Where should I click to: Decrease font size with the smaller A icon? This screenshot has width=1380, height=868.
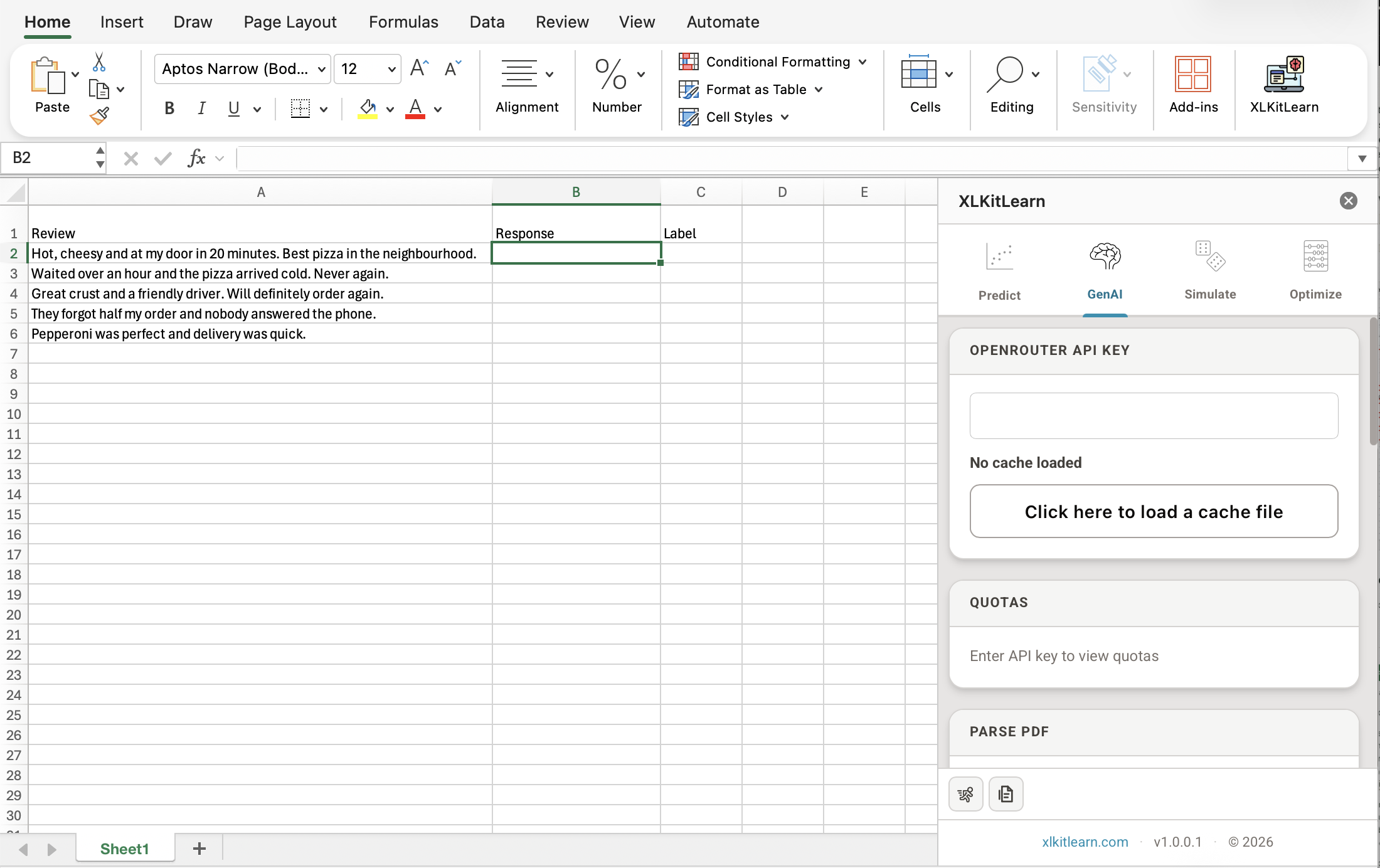452,68
